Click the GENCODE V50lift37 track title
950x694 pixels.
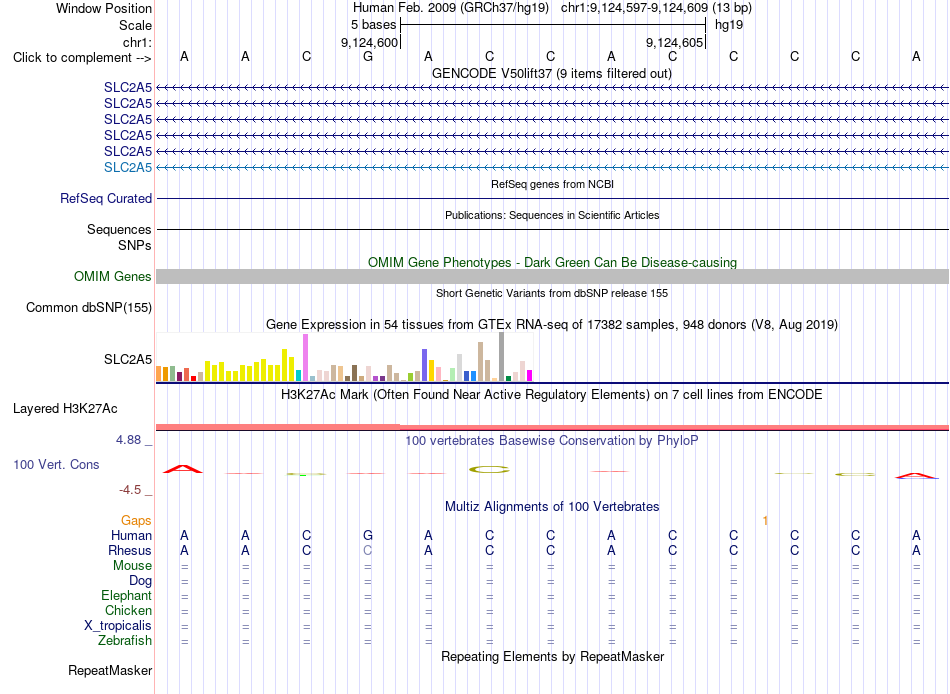(x=551, y=73)
